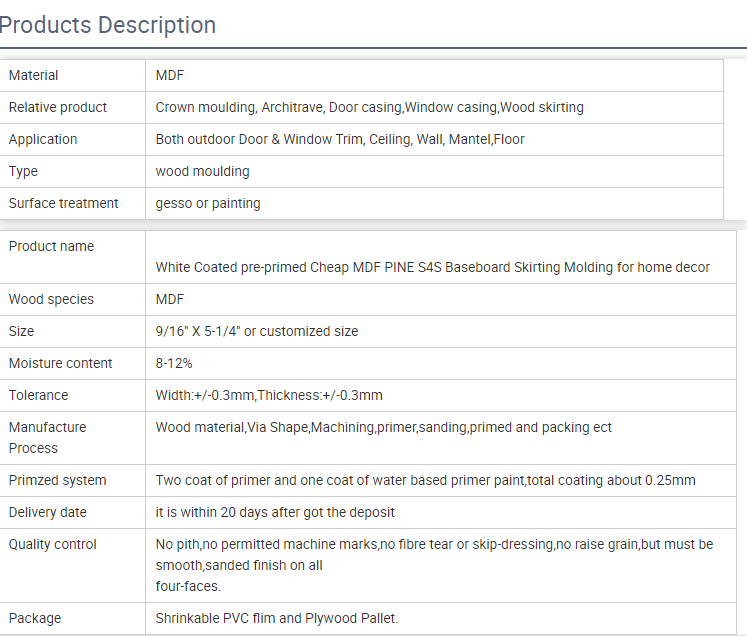Viewport: 747px width, 636px height.
Task: Select the Width/Thickness tolerance text
Action: (269, 395)
